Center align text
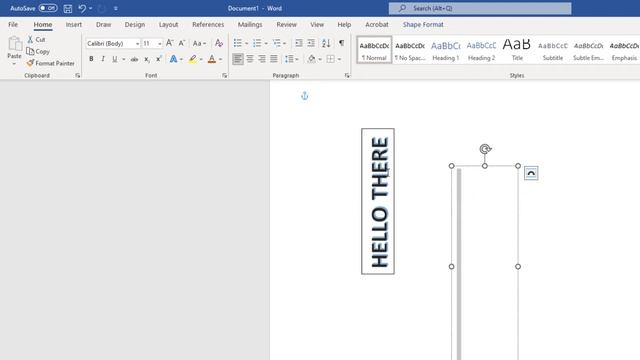 tap(250, 59)
